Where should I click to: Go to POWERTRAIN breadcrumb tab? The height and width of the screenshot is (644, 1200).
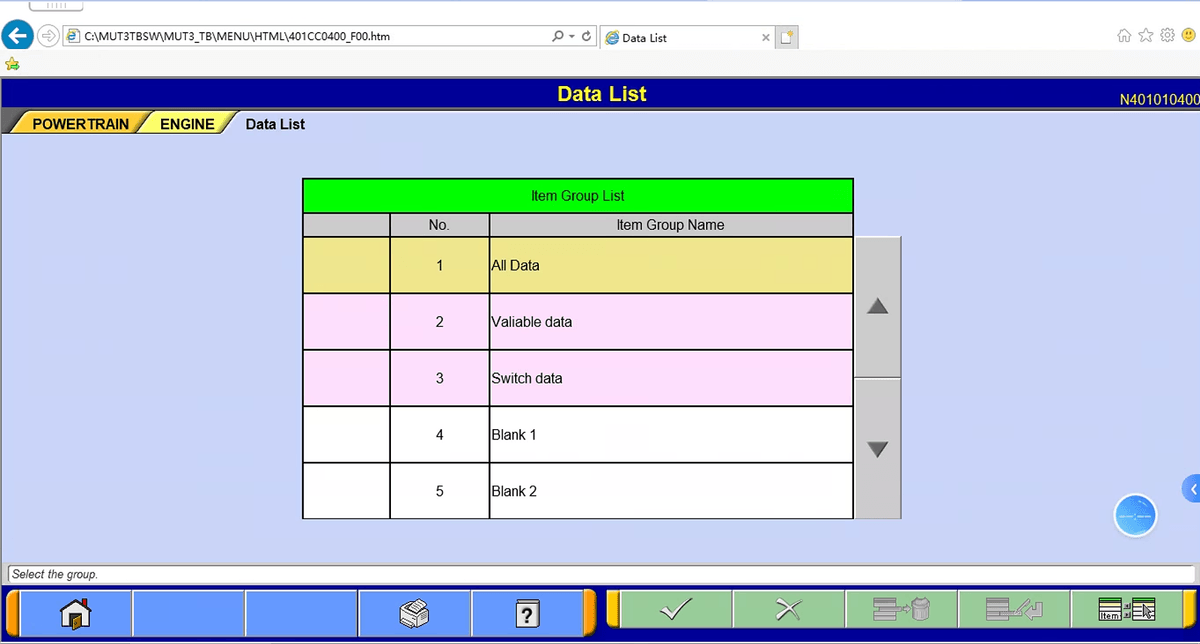(80, 124)
